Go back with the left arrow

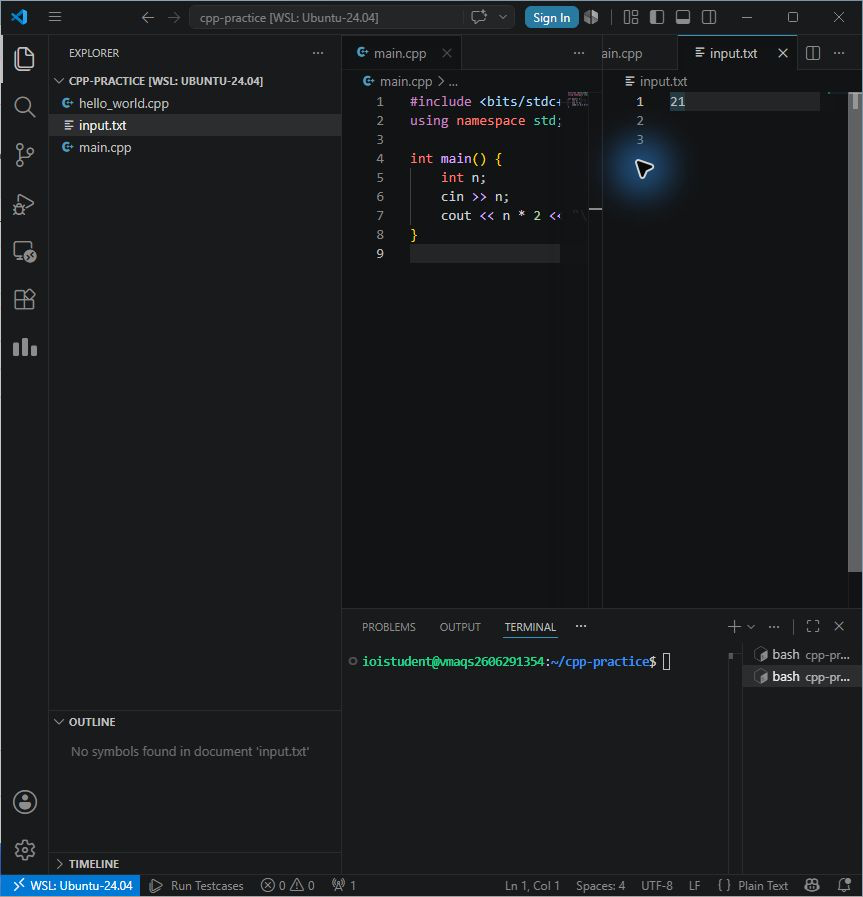tap(148, 18)
